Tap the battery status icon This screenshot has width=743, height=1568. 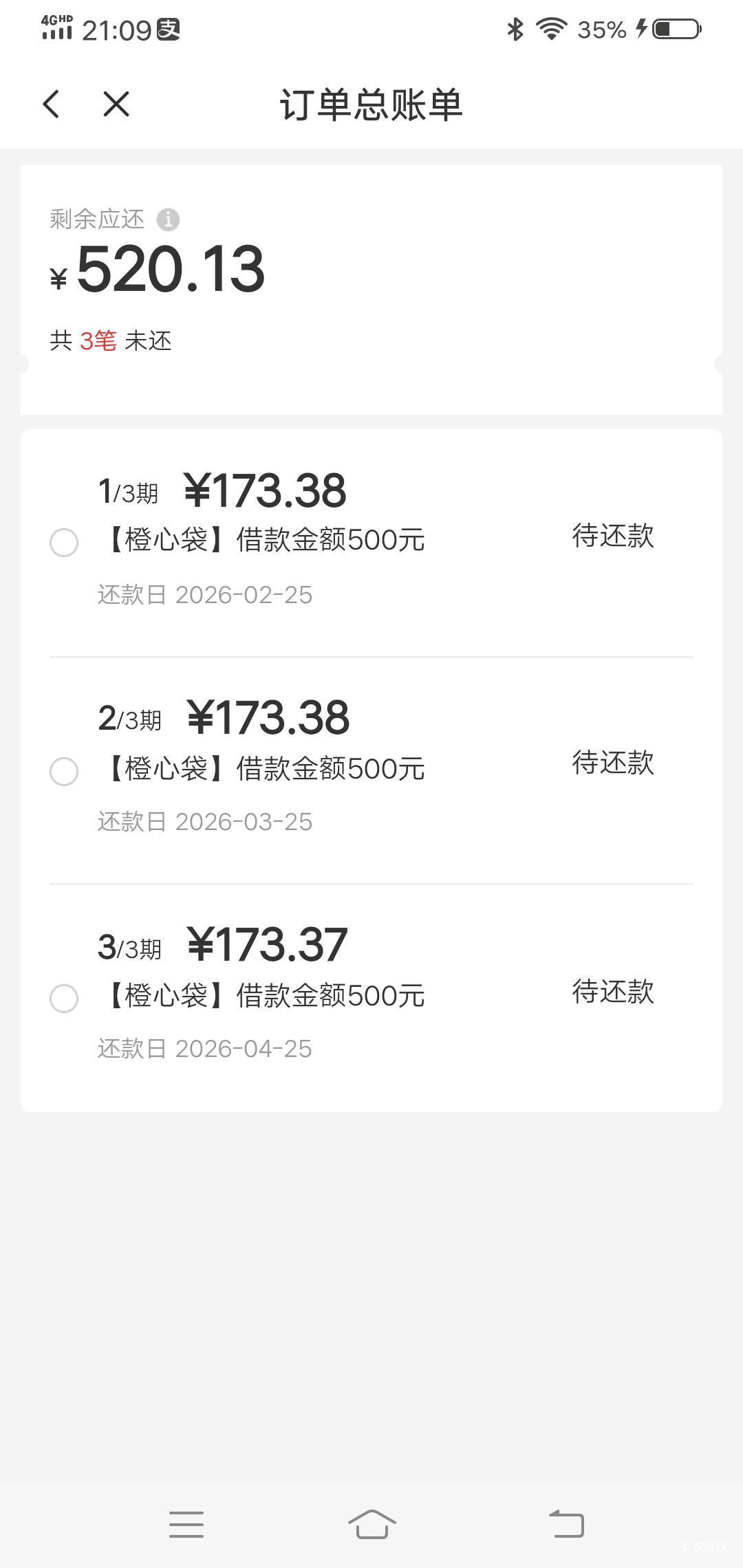(676, 29)
